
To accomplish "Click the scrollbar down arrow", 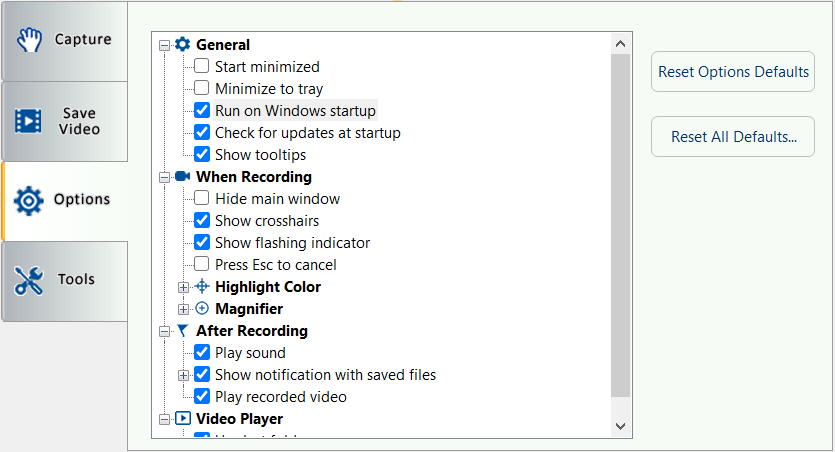I will pos(620,426).
